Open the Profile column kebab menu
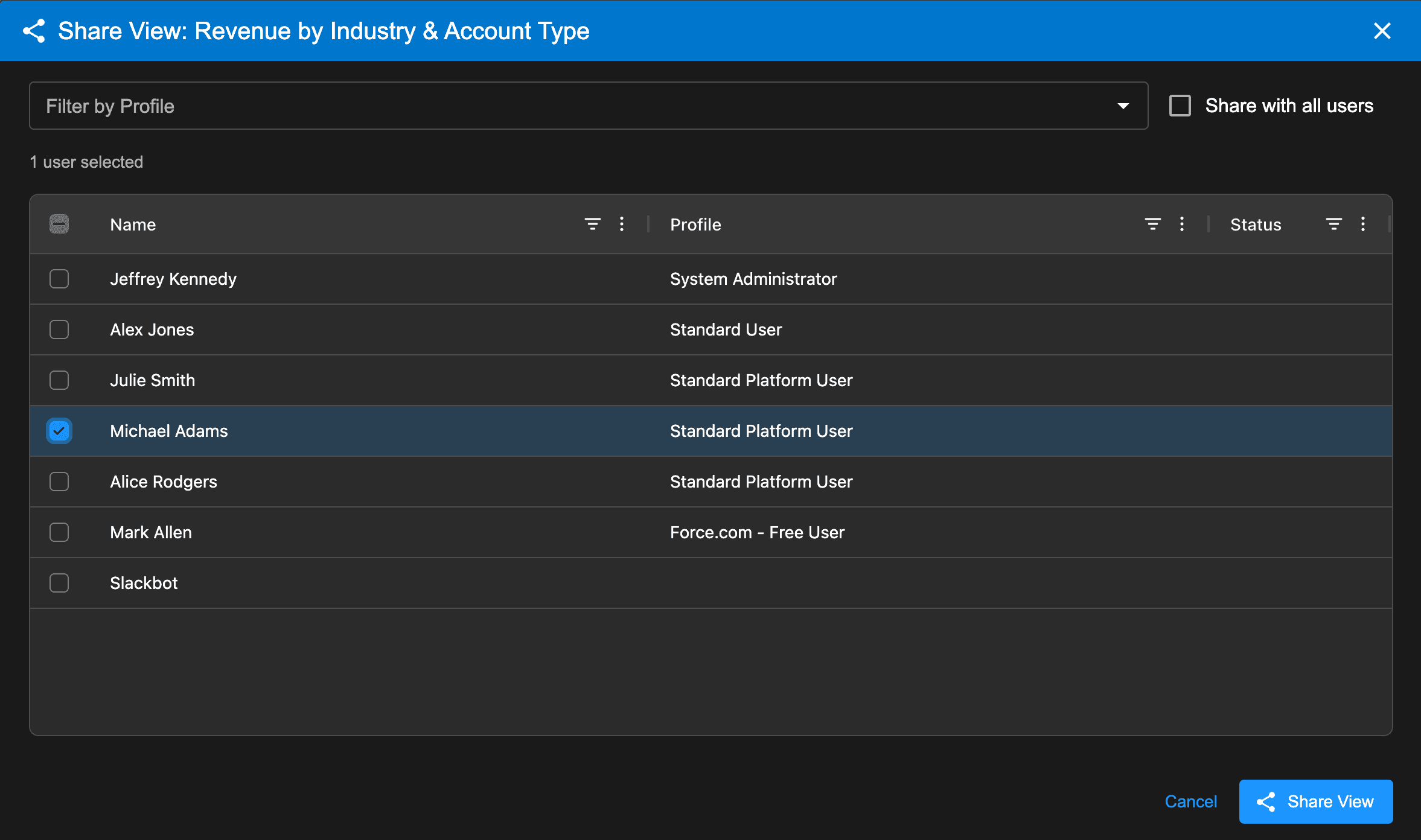Viewport: 1421px width, 840px height. tap(1182, 224)
